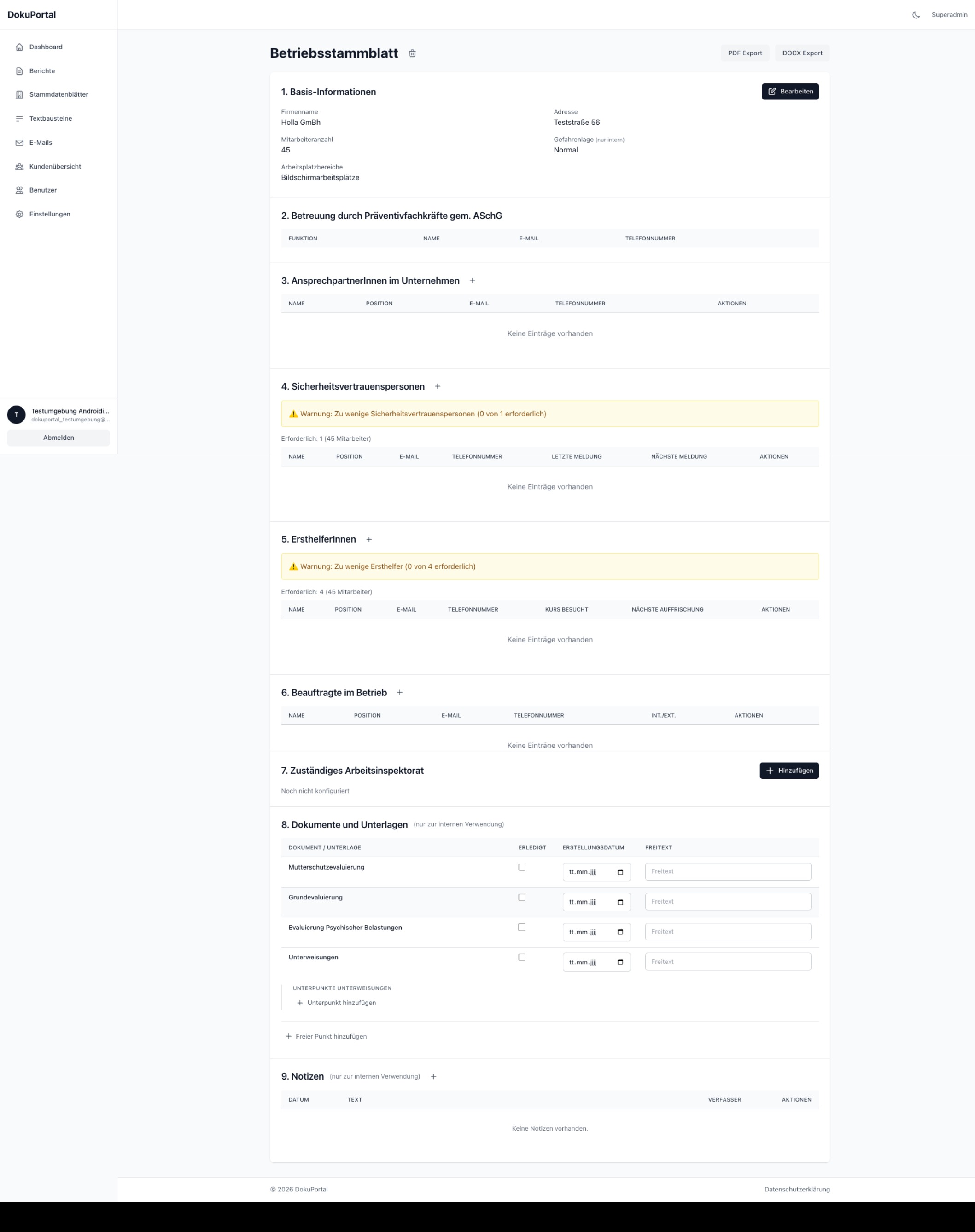The image size is (975, 1232).
Task: Open calendar picker for Mutterschutzevaluierung date
Action: (620, 872)
